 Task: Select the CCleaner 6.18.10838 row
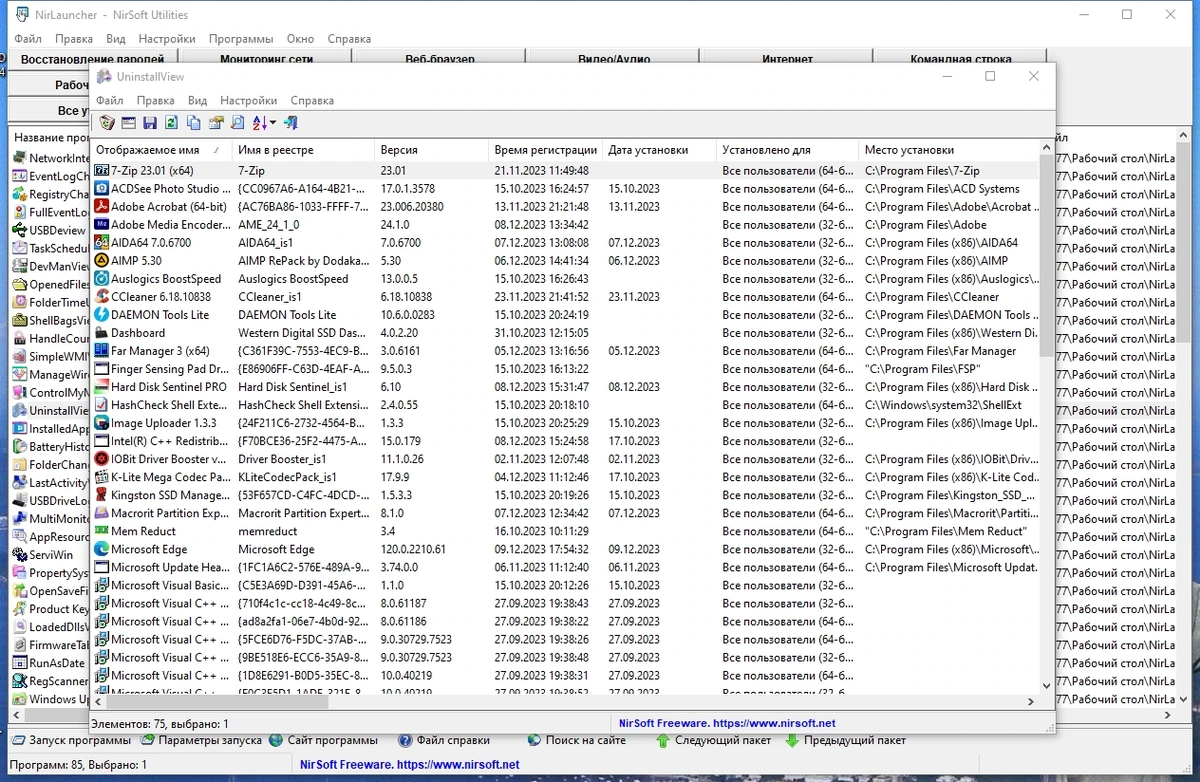(566, 297)
